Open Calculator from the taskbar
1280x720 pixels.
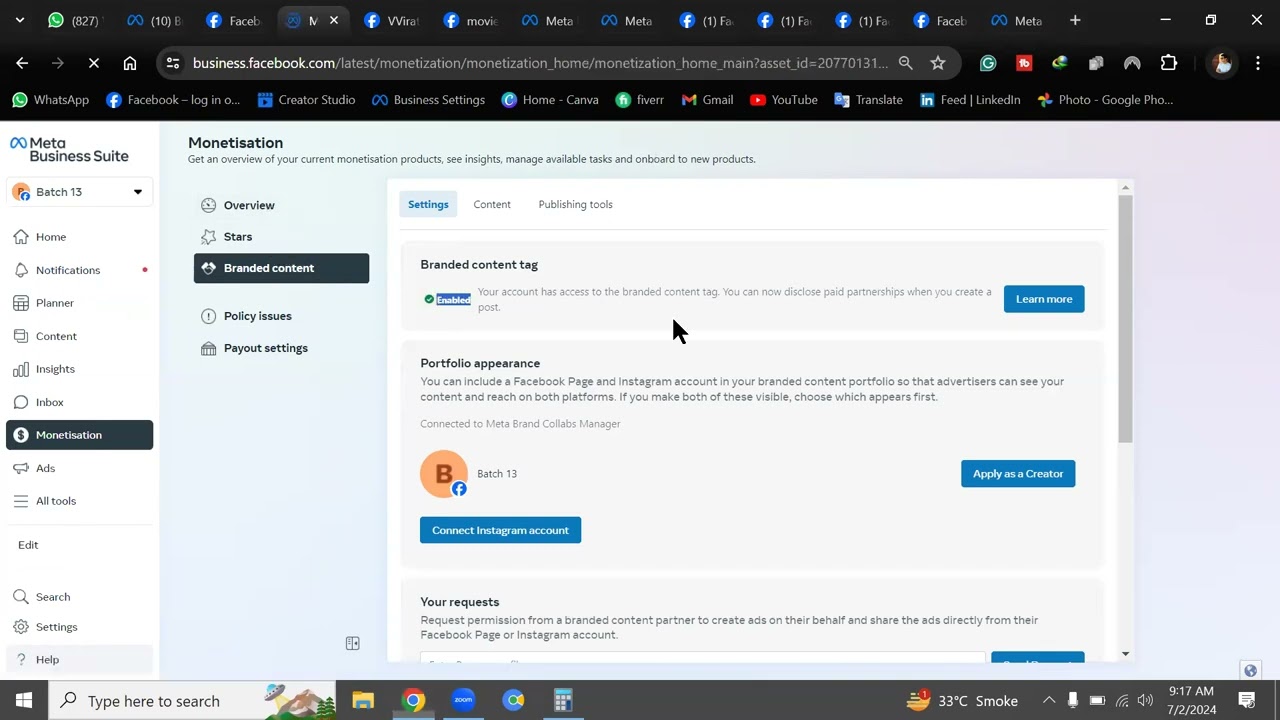coord(563,700)
